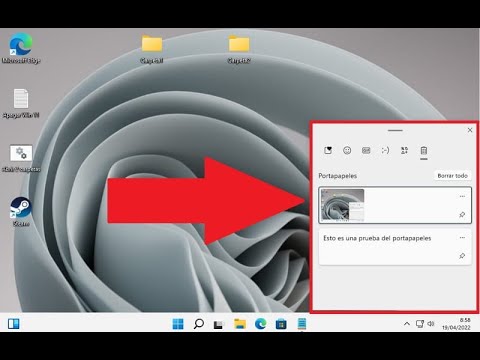
Task: Open the Windows Start menu
Action: tap(178, 324)
